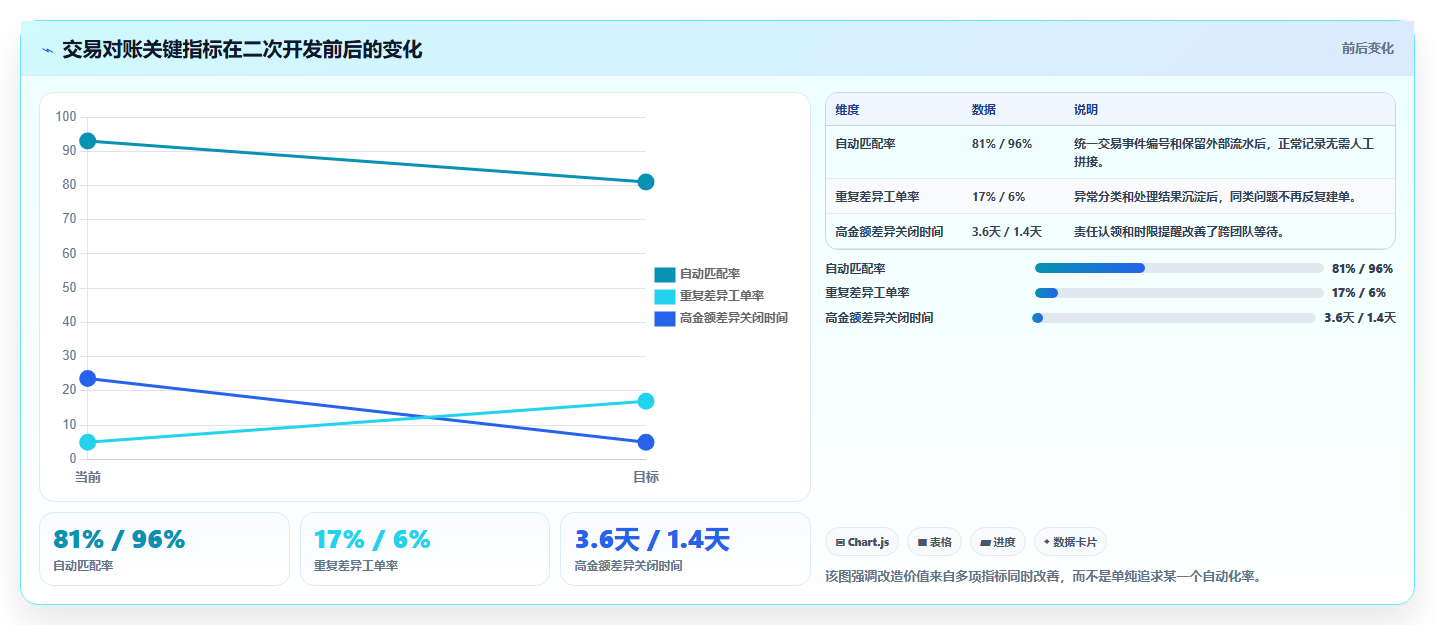Toggle 高金额差异关闭时间 series in chart legend
Viewport: 1435px width, 625px height.
coord(721,318)
